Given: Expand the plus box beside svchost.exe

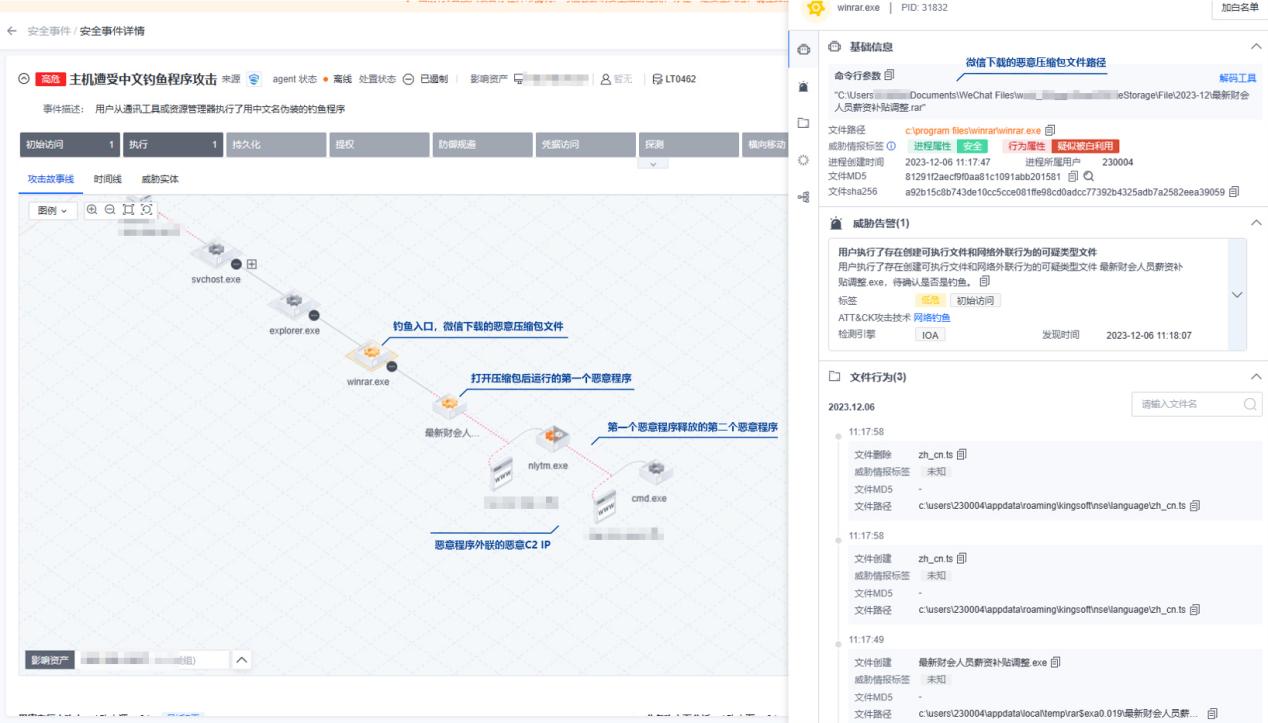Looking at the screenshot, I should point(252,264).
